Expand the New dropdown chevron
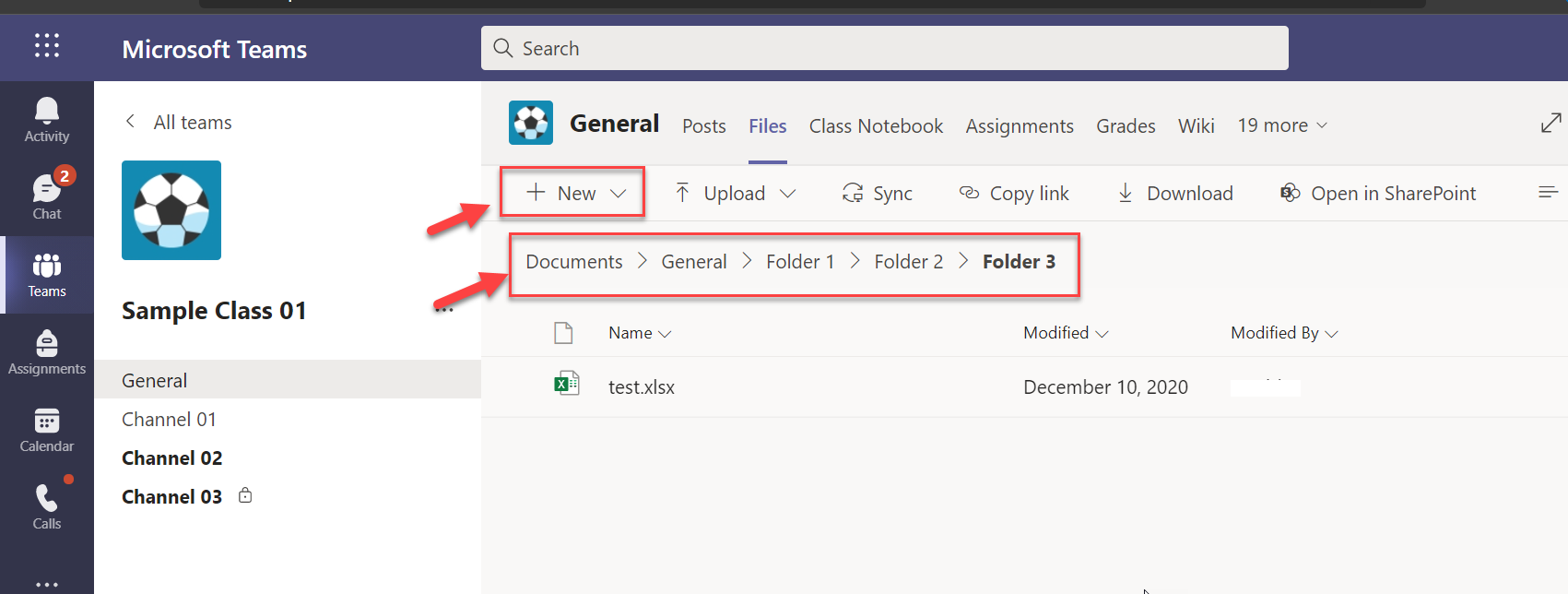Screen dimensions: 1568x594 click(x=619, y=193)
